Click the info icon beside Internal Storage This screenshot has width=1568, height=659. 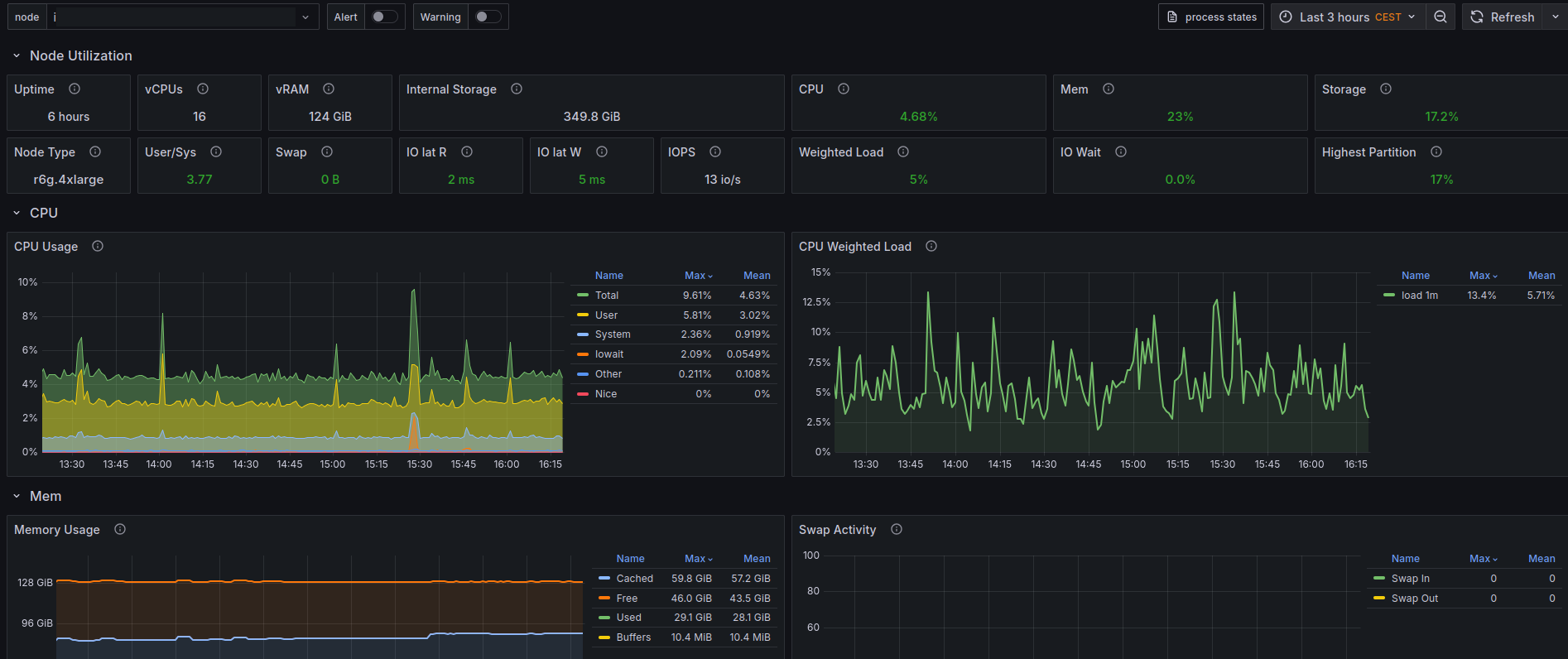517,89
